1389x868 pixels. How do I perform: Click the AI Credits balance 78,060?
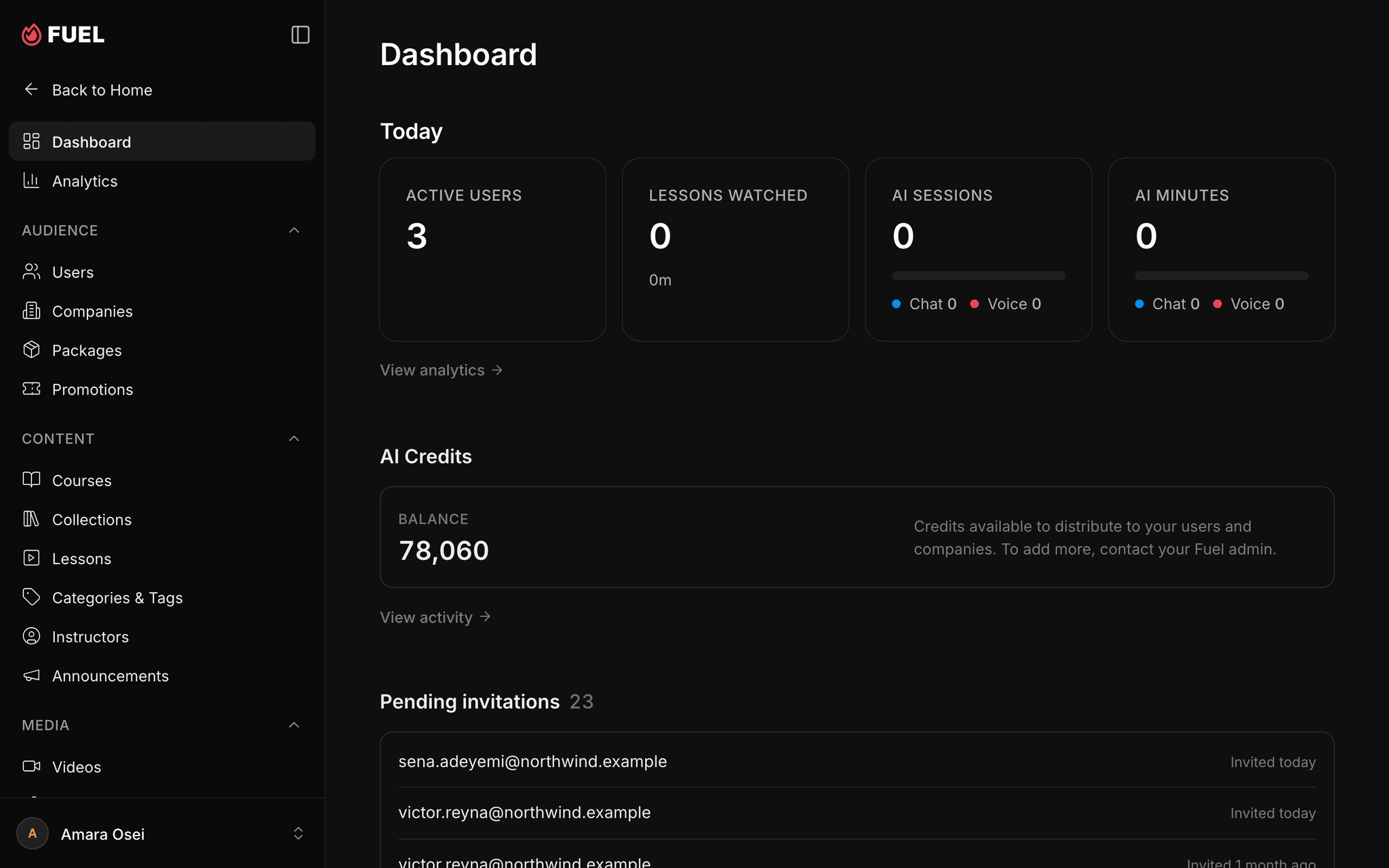(x=444, y=551)
